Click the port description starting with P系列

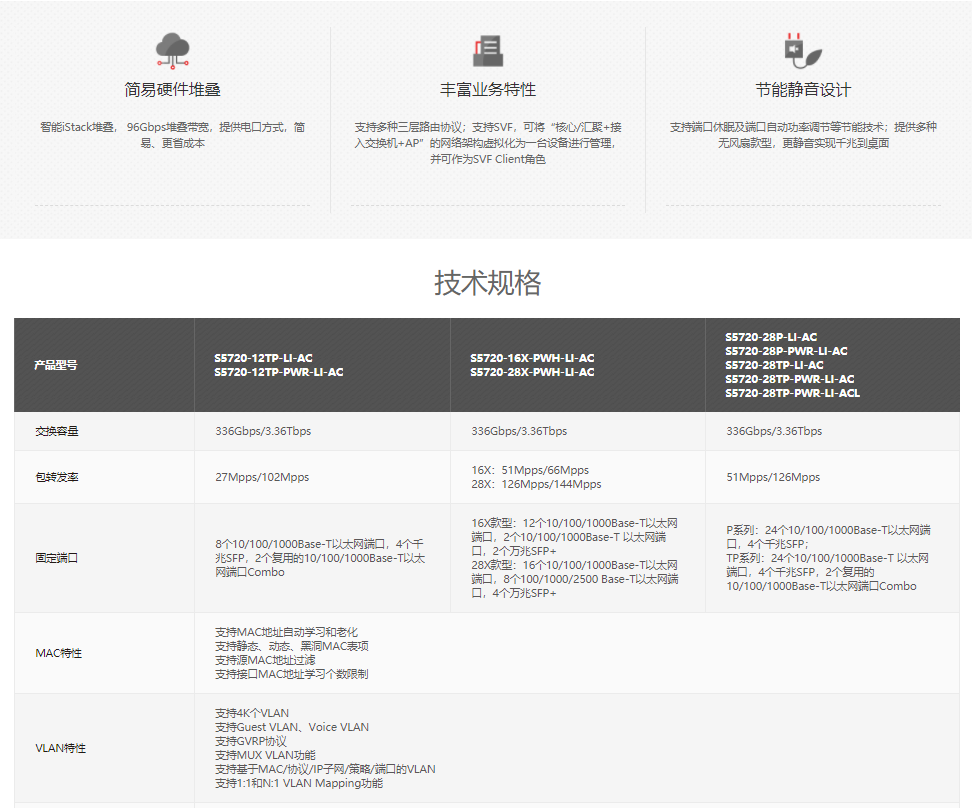tap(829, 537)
